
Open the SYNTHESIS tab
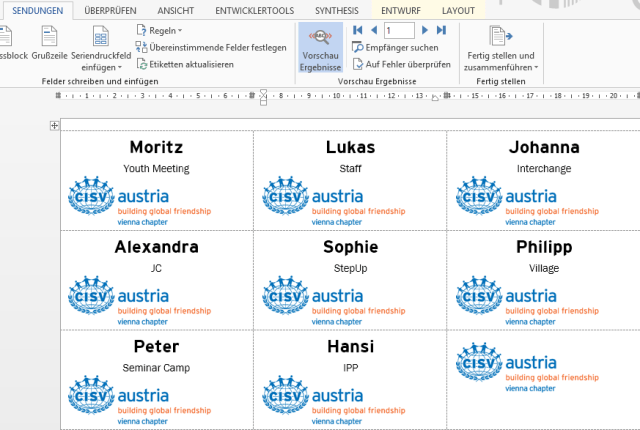pyautogui.click(x=336, y=11)
